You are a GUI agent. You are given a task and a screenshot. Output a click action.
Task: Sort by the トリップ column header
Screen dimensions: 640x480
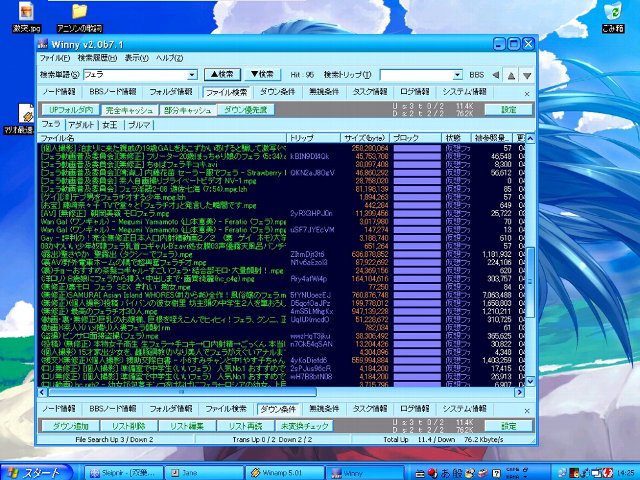(x=313, y=138)
